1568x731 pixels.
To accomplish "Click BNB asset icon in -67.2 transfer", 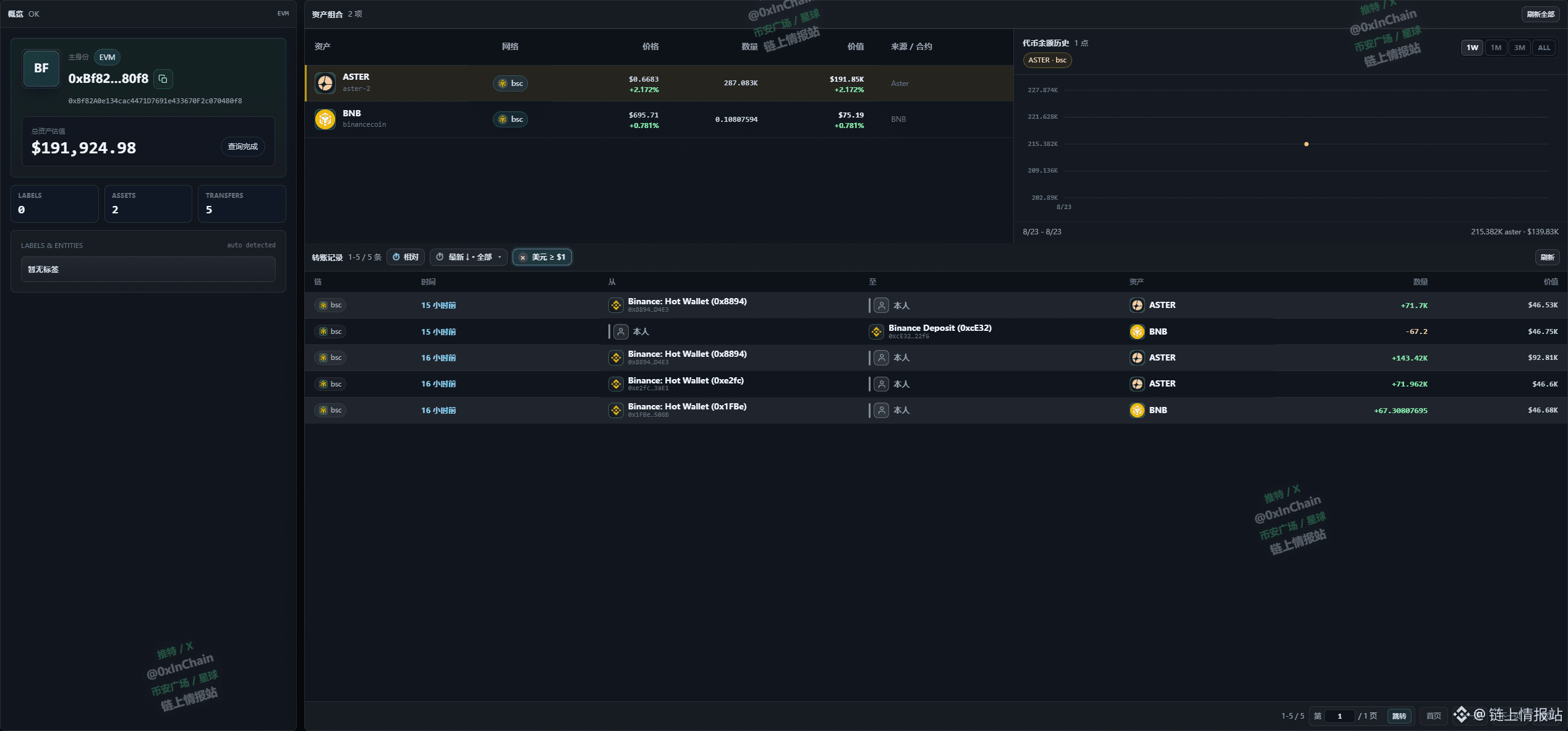I will pyautogui.click(x=1137, y=332).
